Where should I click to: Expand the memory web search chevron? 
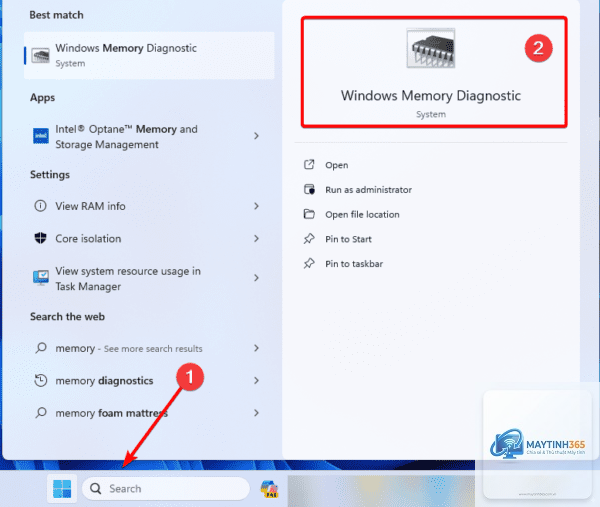click(256, 348)
